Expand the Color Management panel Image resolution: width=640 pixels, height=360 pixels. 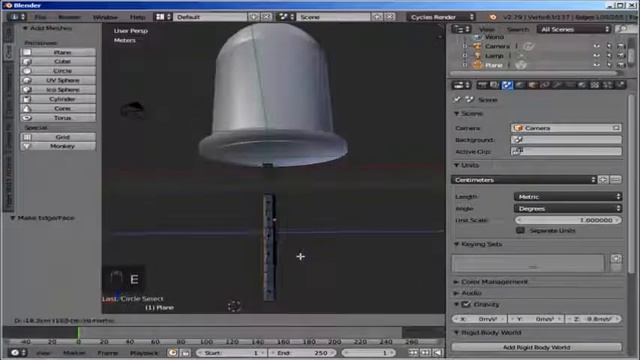tap(457, 282)
